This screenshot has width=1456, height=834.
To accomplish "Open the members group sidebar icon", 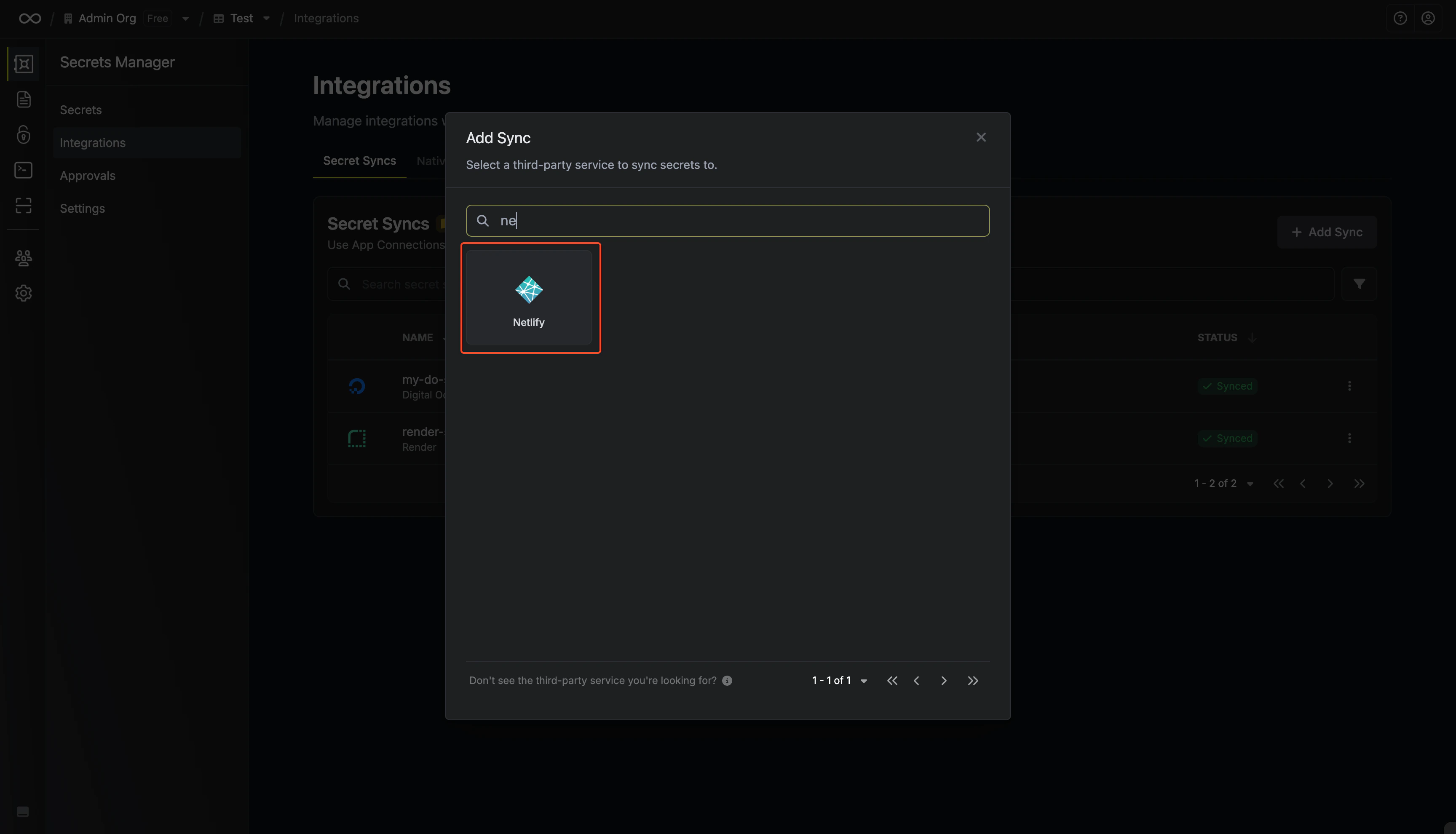I will (24, 258).
